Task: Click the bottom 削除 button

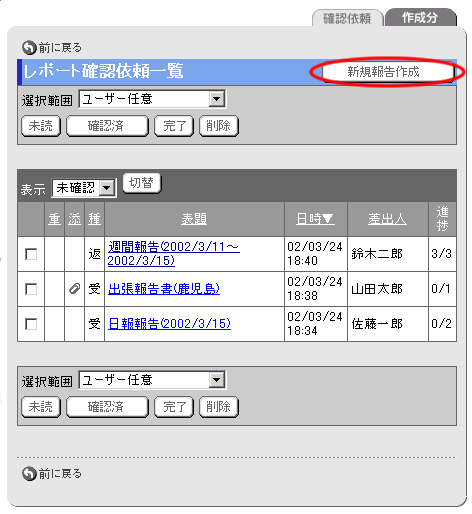Action: [219, 407]
